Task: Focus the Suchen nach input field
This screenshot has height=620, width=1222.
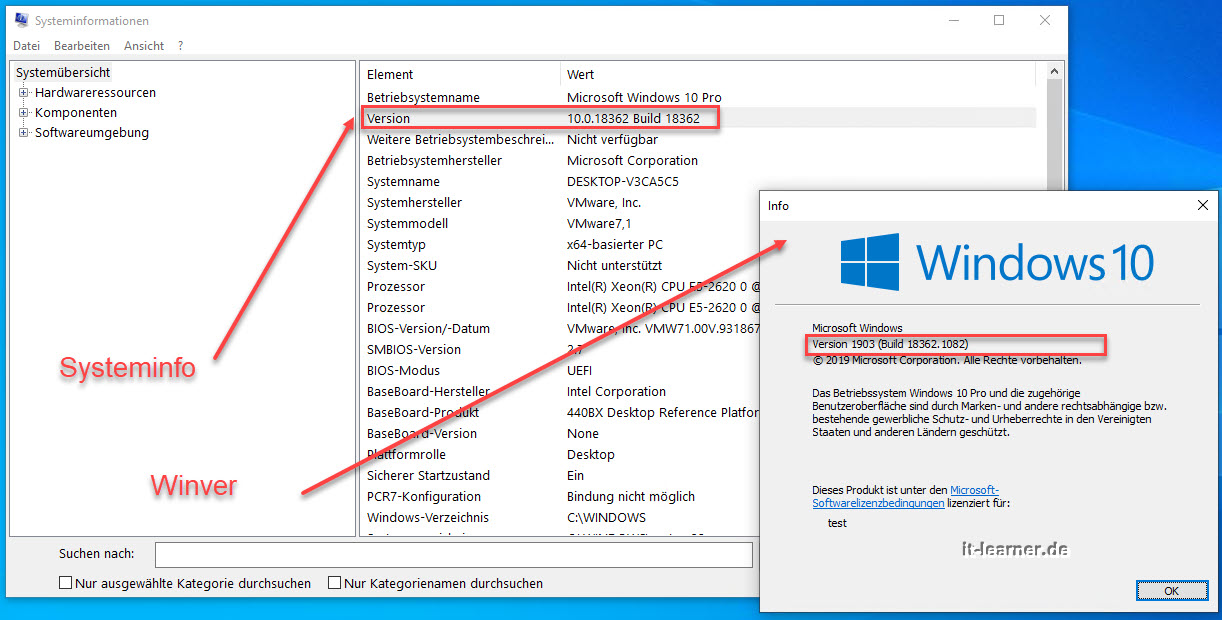Action: (x=453, y=555)
